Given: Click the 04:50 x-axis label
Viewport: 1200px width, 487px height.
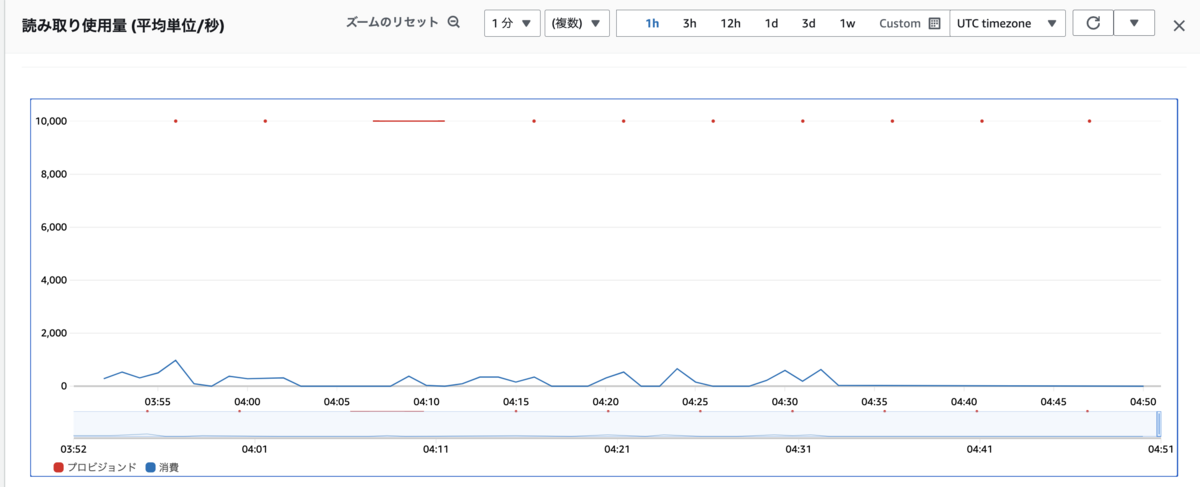Looking at the screenshot, I should [1143, 401].
